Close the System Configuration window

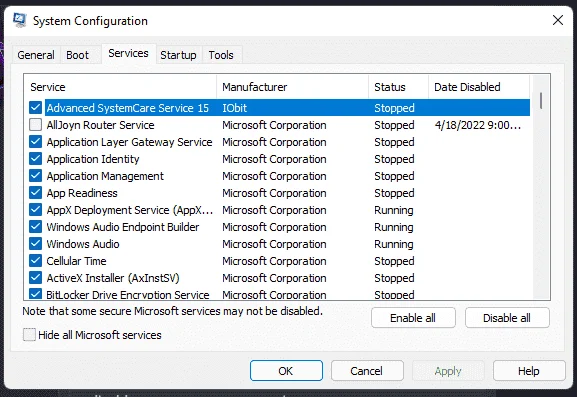tap(558, 20)
